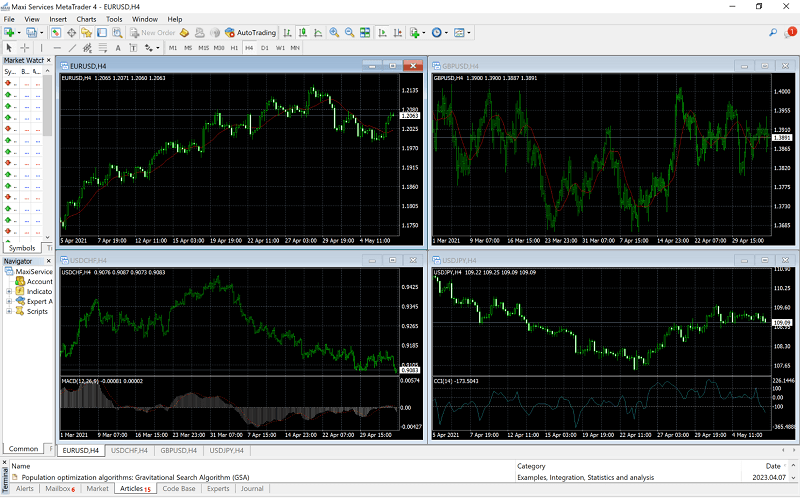Open a New Chart from toolbar
Screen dimensions: 800x498
9,33
